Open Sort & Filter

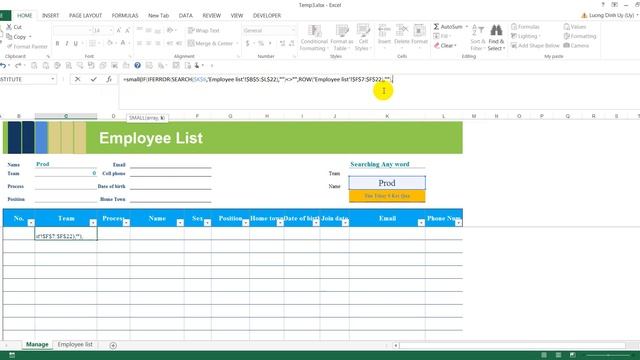pos(478,38)
